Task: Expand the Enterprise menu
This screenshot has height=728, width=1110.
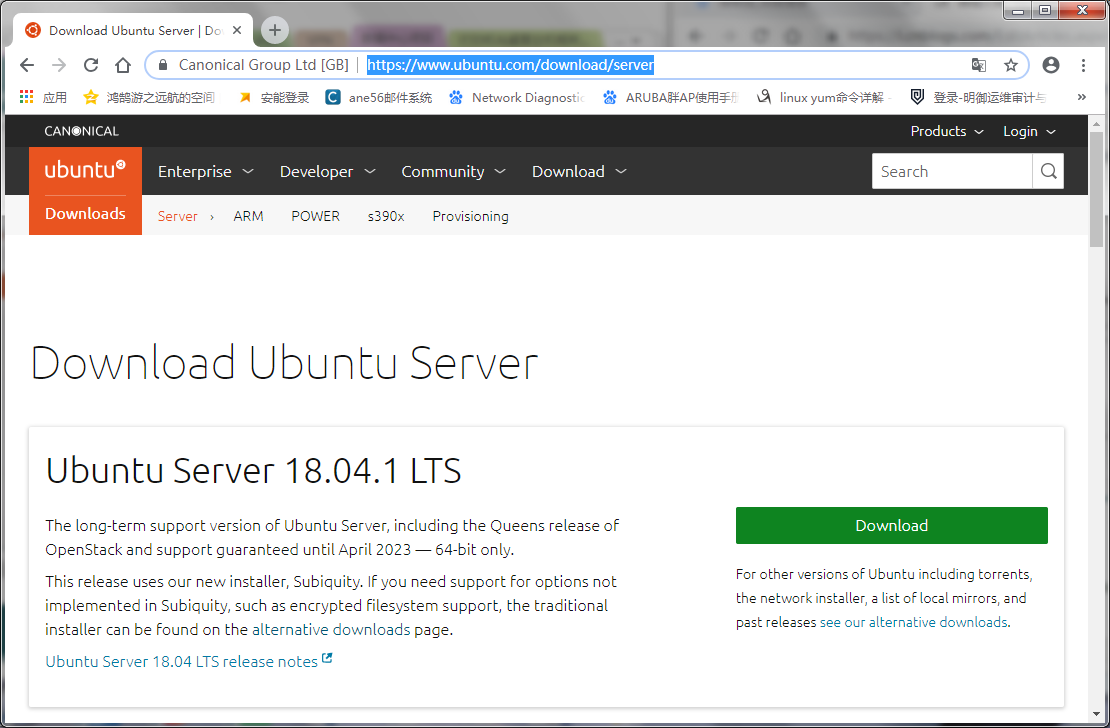Action: pos(205,171)
